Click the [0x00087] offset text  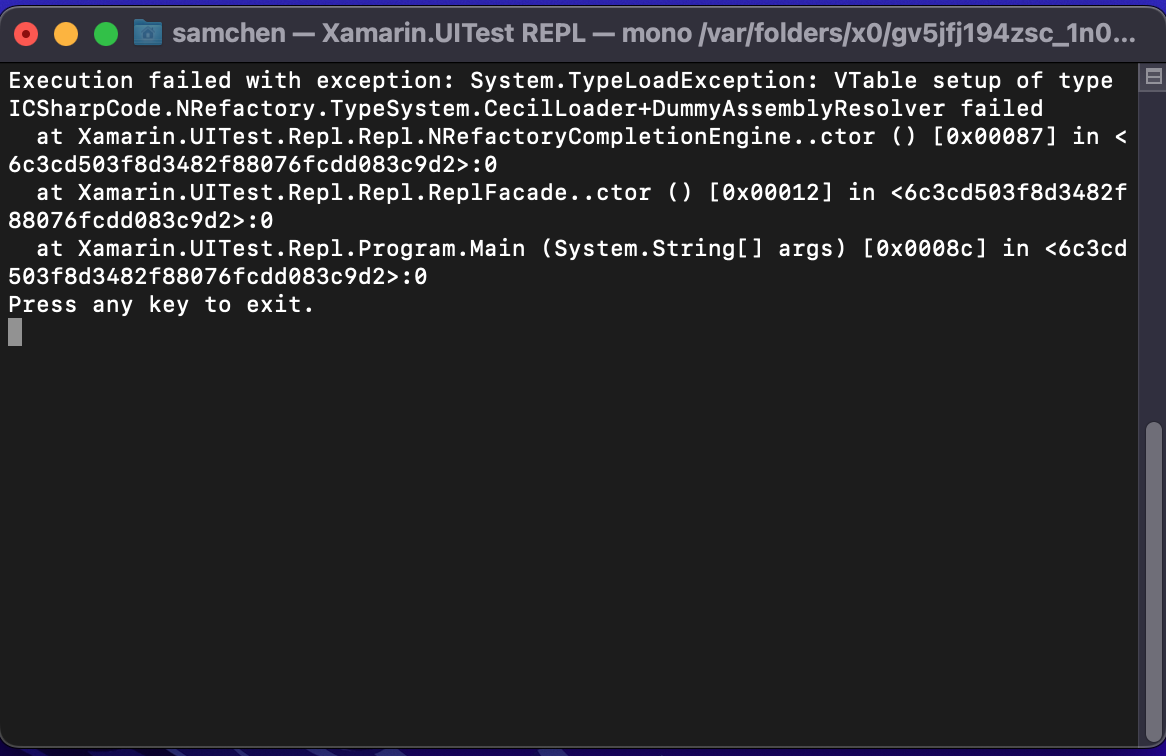(x=995, y=136)
